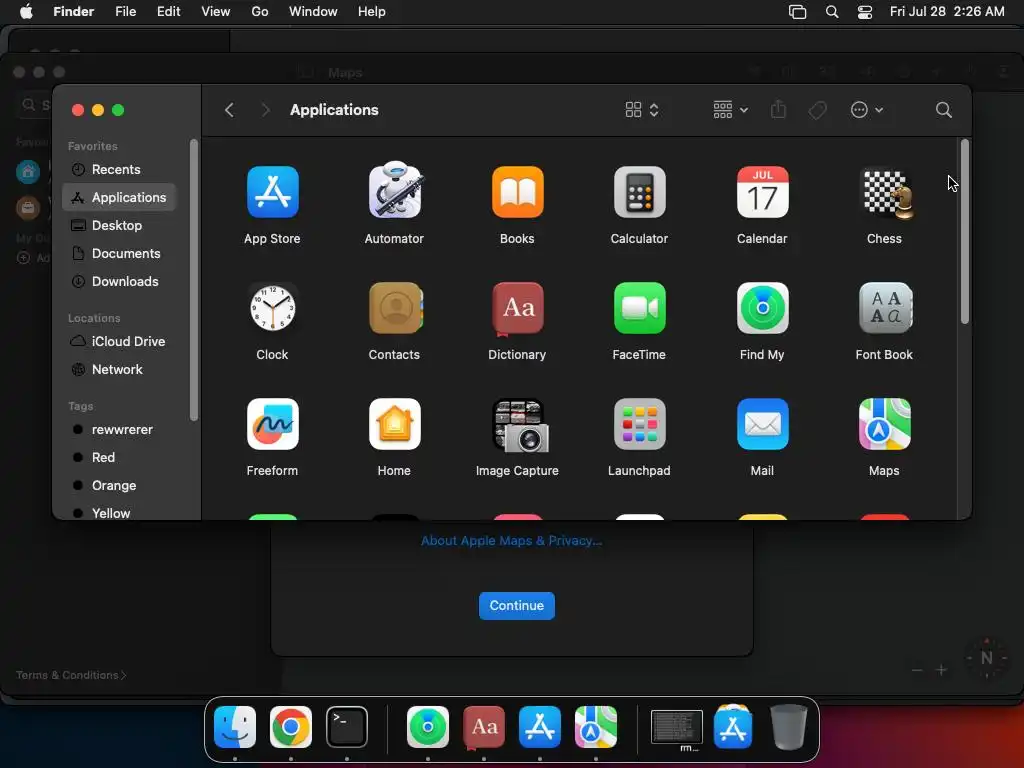Open Spotlight search in the menu bar
This screenshot has width=1024, height=768.
point(832,12)
